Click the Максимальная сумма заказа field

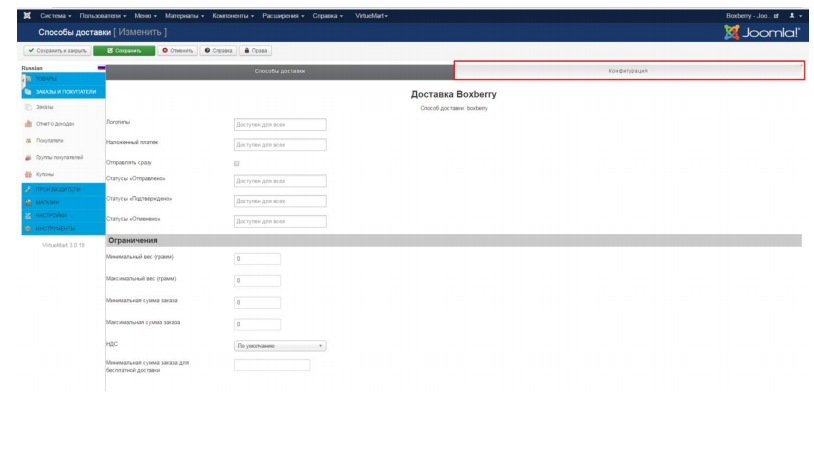click(x=257, y=324)
